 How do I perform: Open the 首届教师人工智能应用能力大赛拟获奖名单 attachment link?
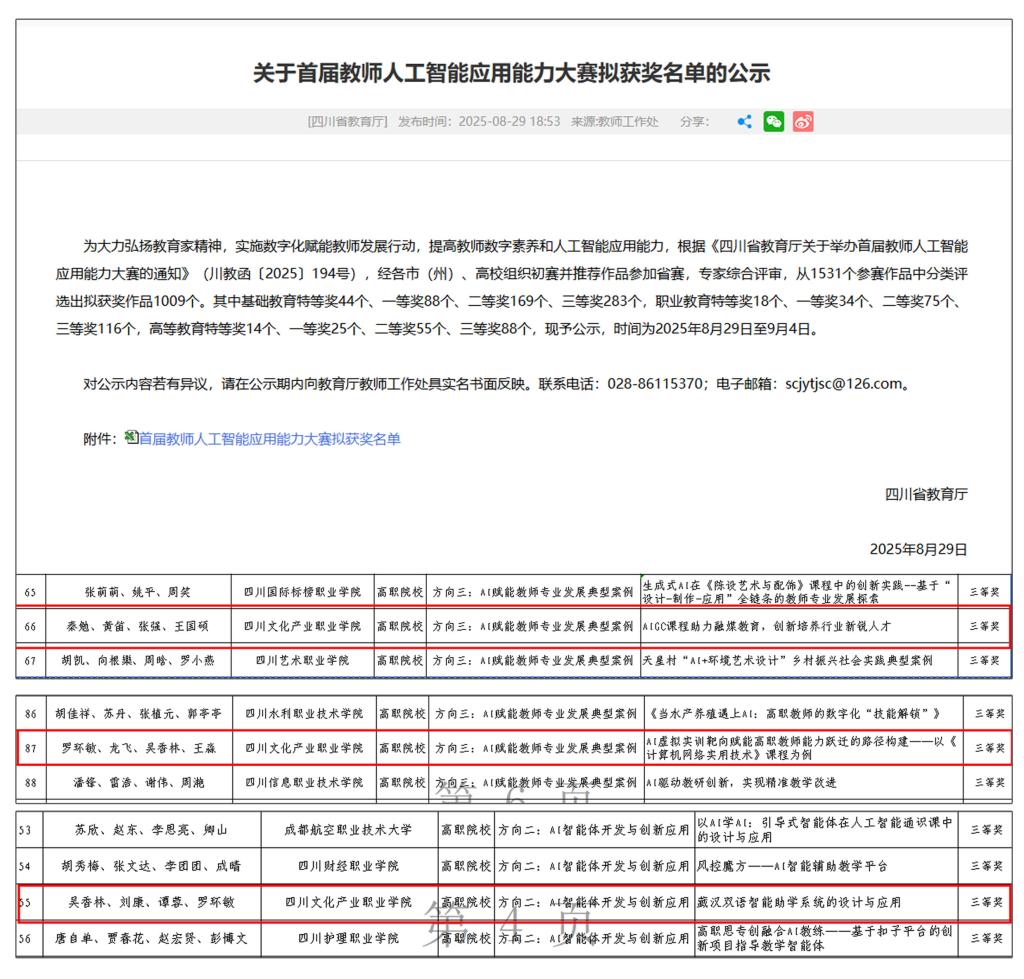(269, 439)
